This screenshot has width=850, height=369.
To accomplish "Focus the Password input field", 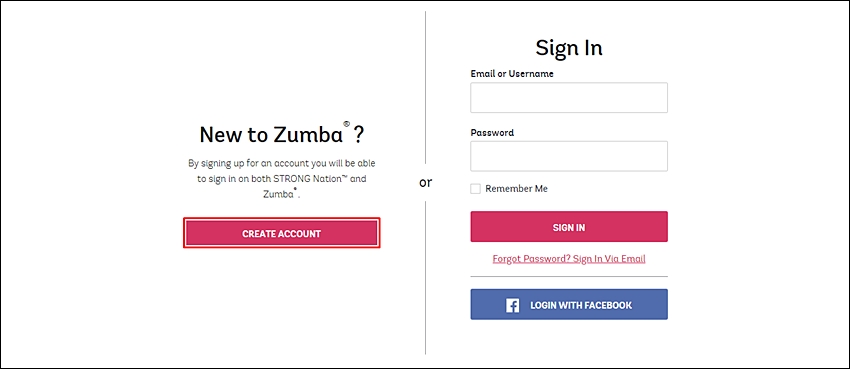I will [x=569, y=157].
